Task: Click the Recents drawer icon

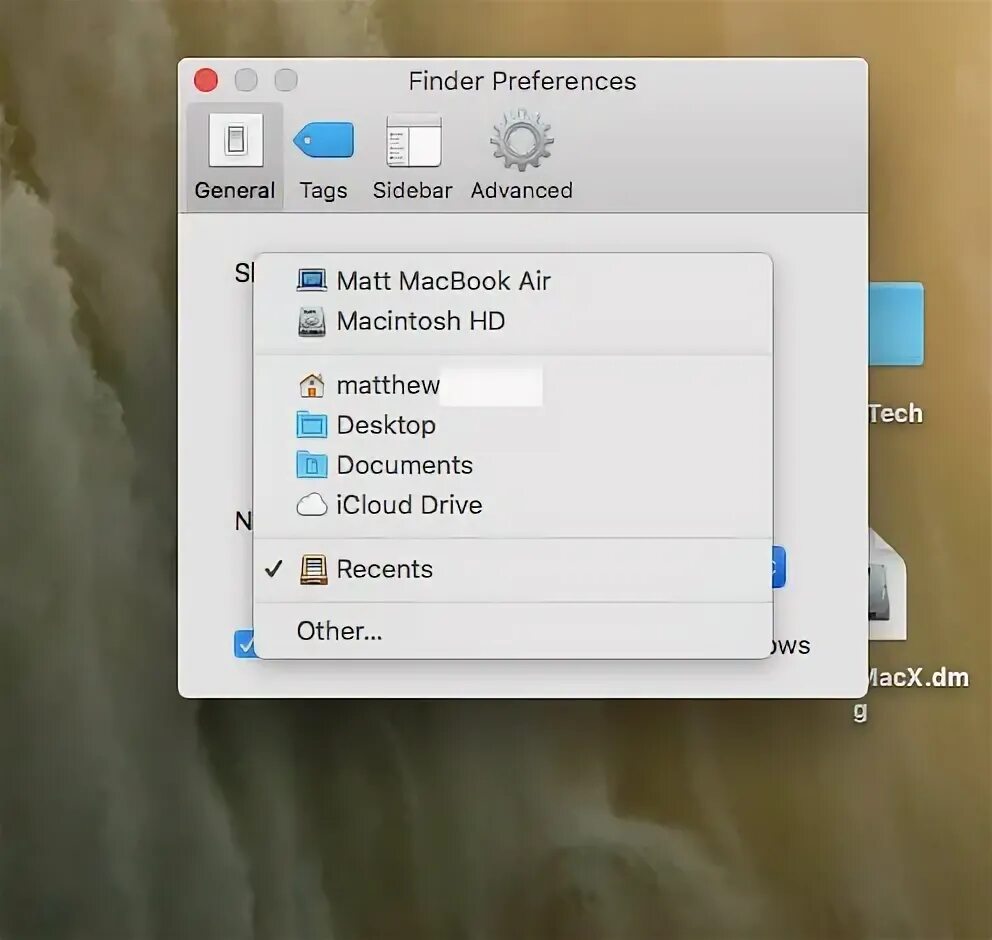Action: tap(313, 569)
